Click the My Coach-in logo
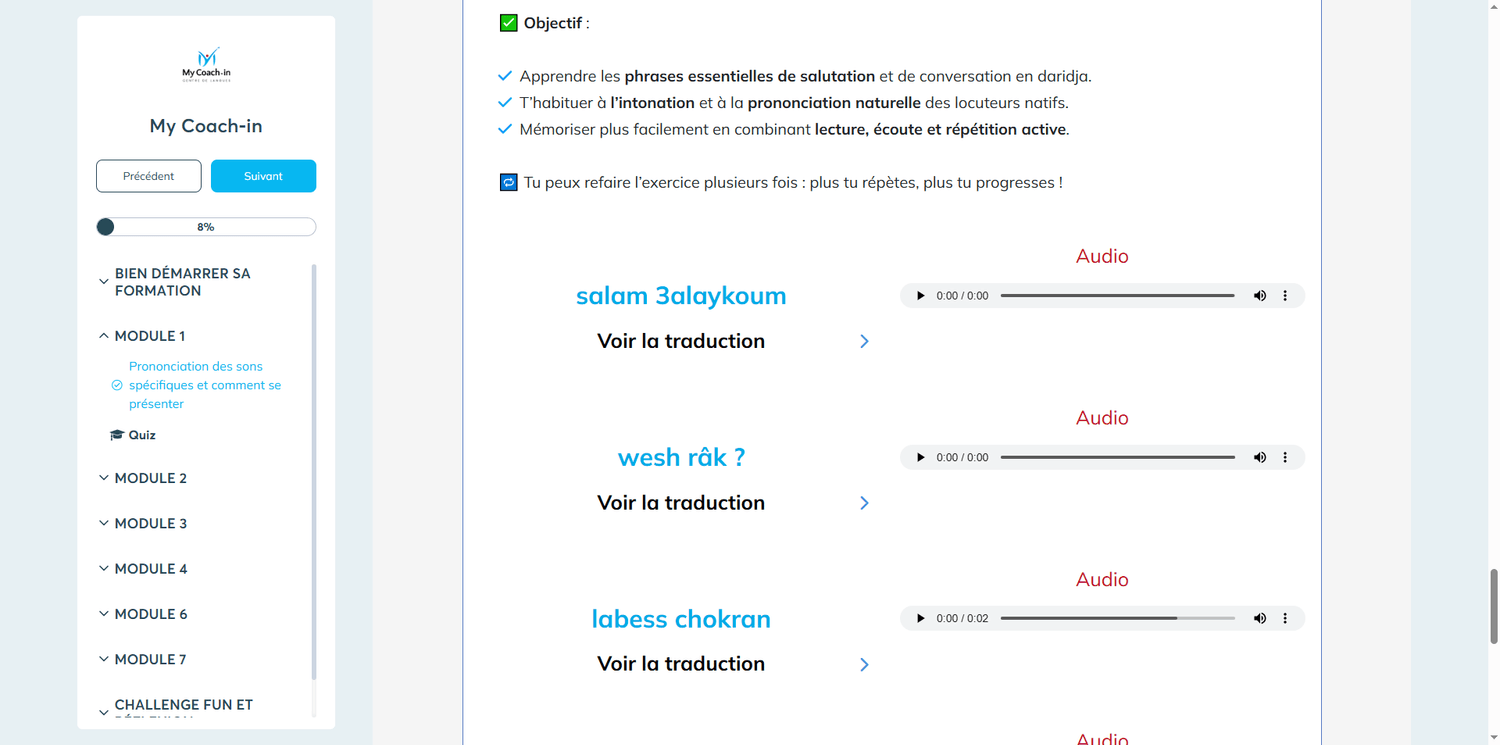 point(206,64)
